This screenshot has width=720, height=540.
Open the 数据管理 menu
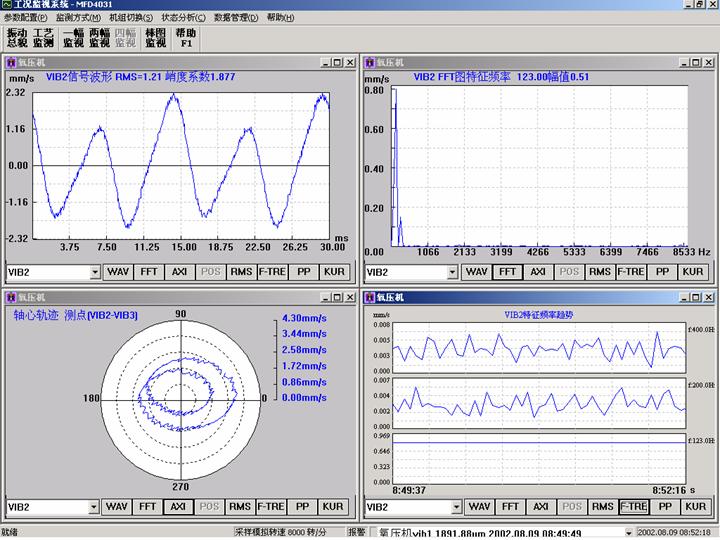click(x=237, y=18)
